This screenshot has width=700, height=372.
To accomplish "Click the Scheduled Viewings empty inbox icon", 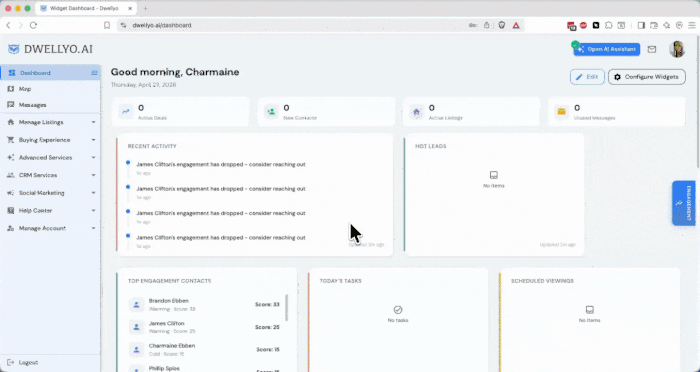I will 589,309.
